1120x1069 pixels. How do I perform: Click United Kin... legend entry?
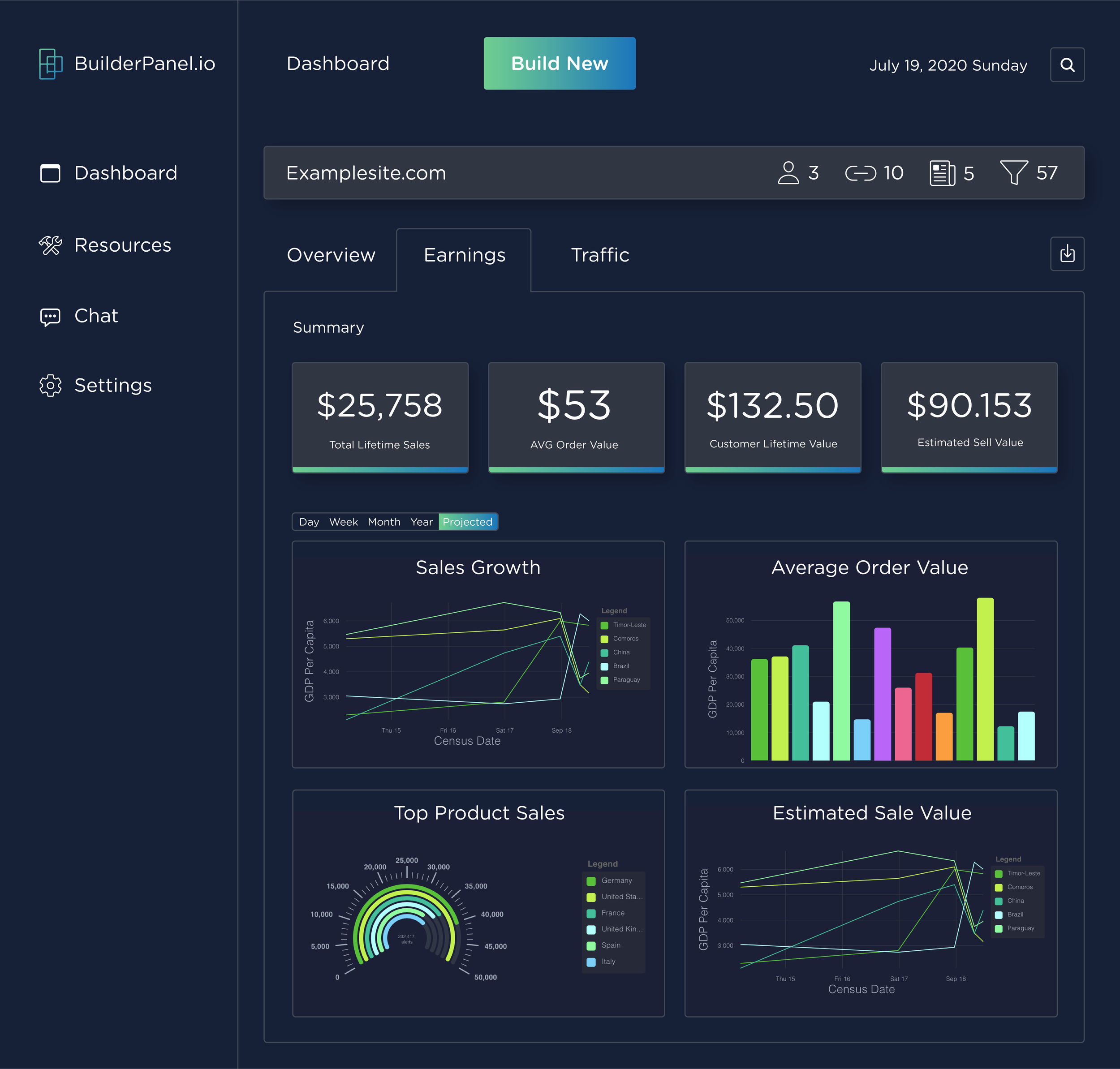click(615, 930)
